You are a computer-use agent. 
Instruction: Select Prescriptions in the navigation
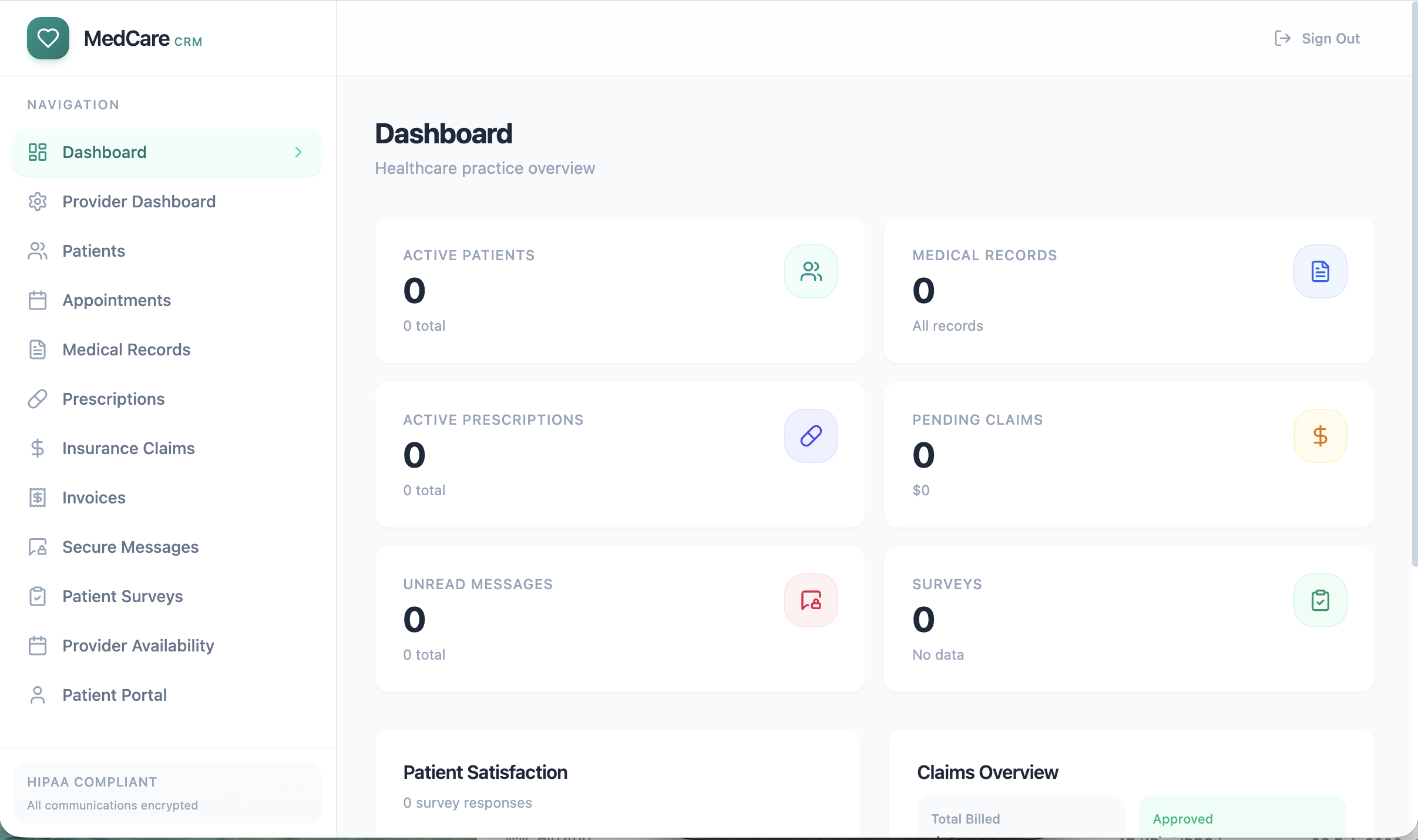[x=167, y=399]
